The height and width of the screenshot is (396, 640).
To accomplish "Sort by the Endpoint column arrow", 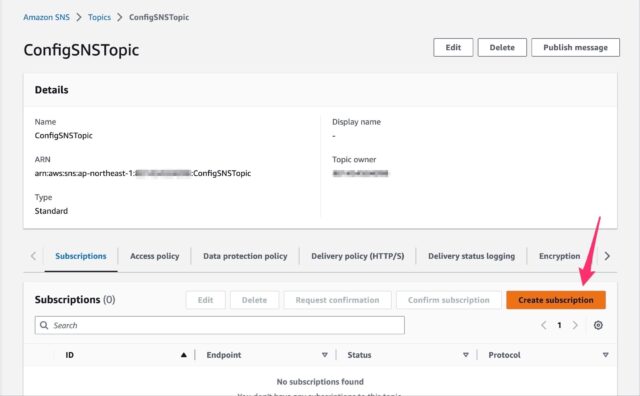I will point(324,355).
